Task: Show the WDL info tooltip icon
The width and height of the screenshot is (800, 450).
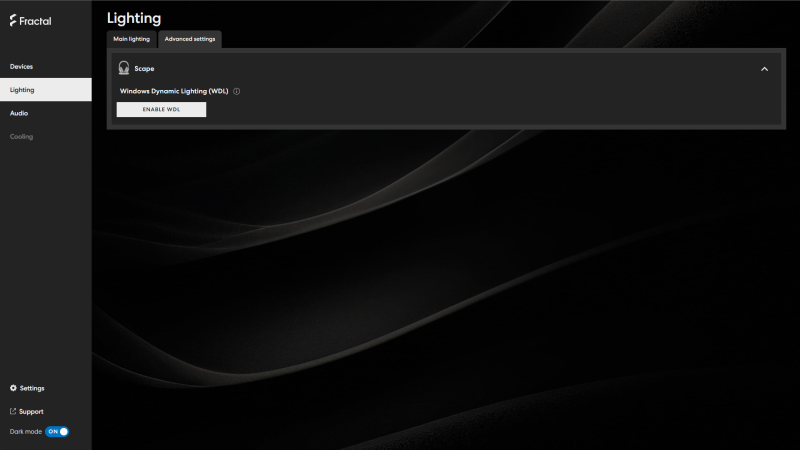Action: (237, 91)
